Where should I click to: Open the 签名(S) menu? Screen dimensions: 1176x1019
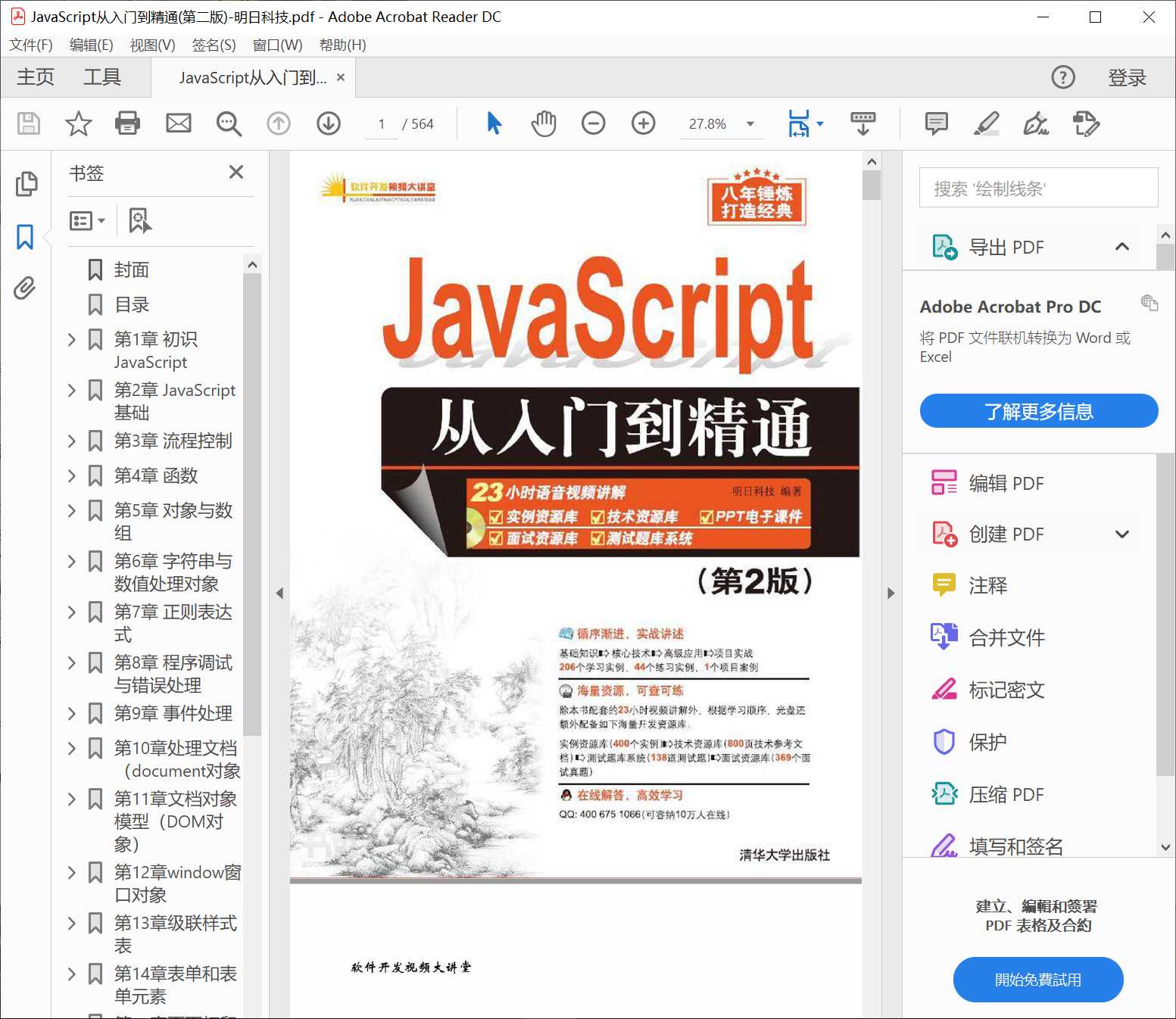click(214, 45)
